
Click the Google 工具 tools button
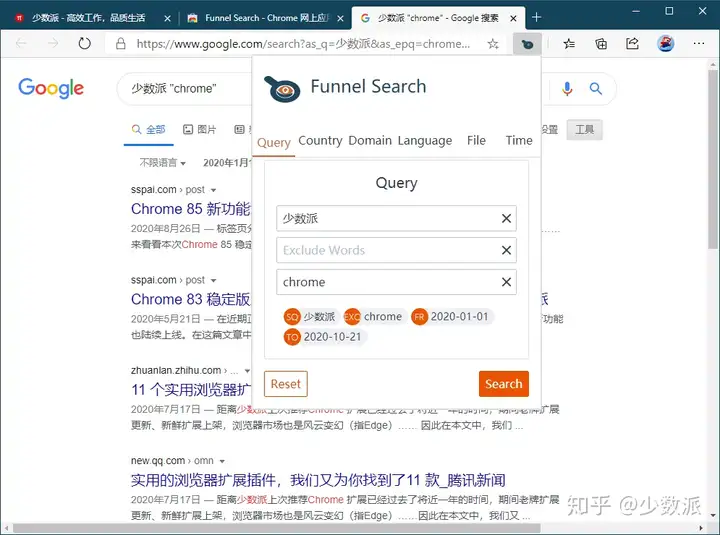pyautogui.click(x=585, y=130)
